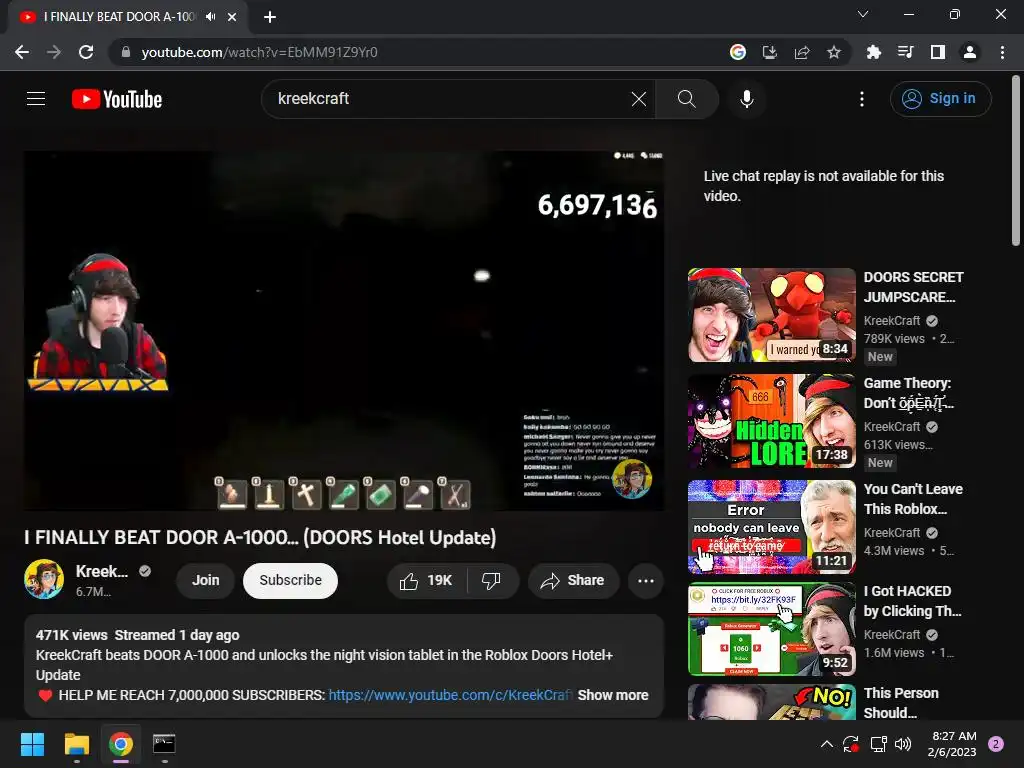Open Game Theory: Don't open video title
Viewport: 1024px width, 768px height.
[908, 393]
